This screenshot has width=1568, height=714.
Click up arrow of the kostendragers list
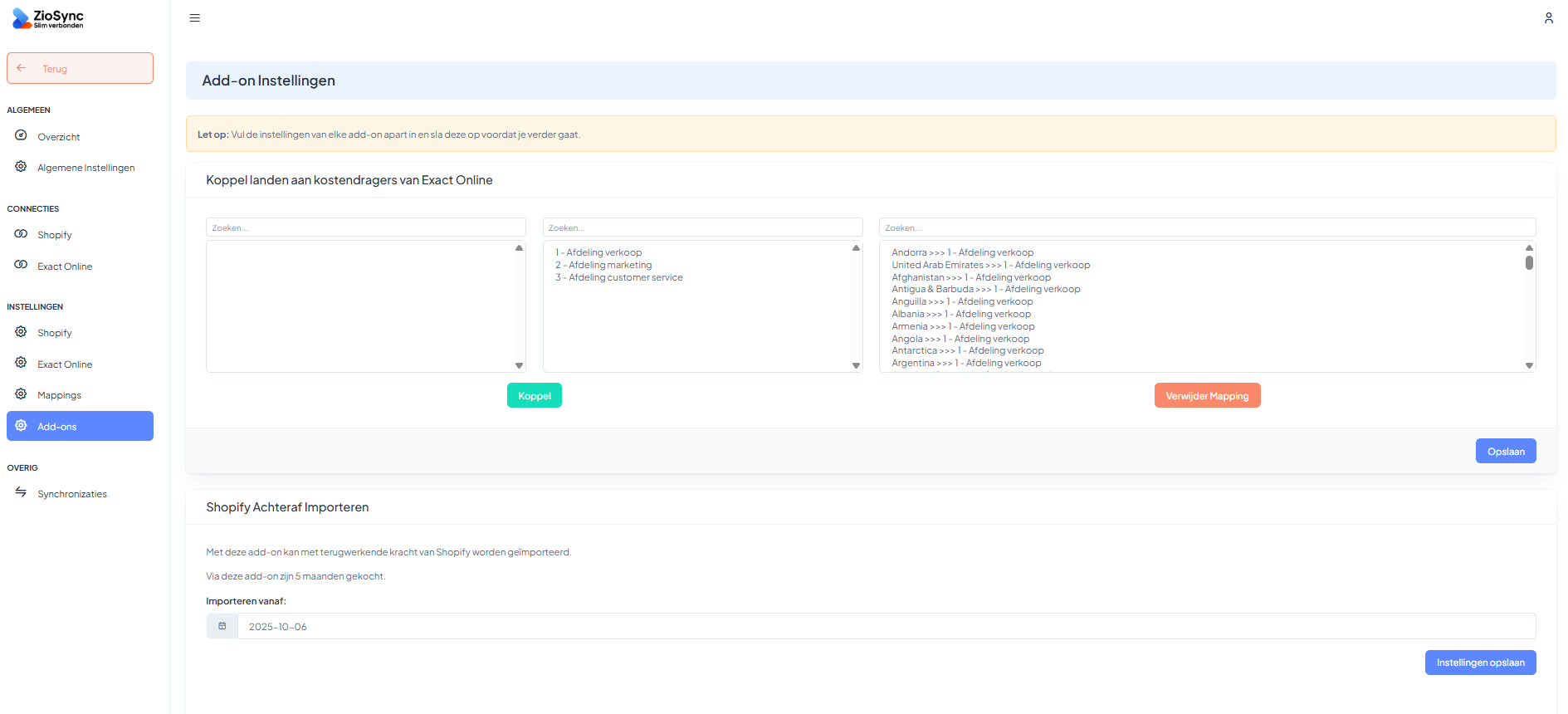click(856, 248)
